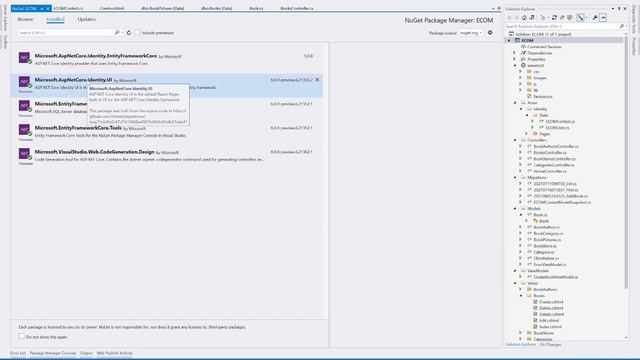Select Index.cshtml under Books views
This screenshot has height=360, width=640.
[550, 327]
